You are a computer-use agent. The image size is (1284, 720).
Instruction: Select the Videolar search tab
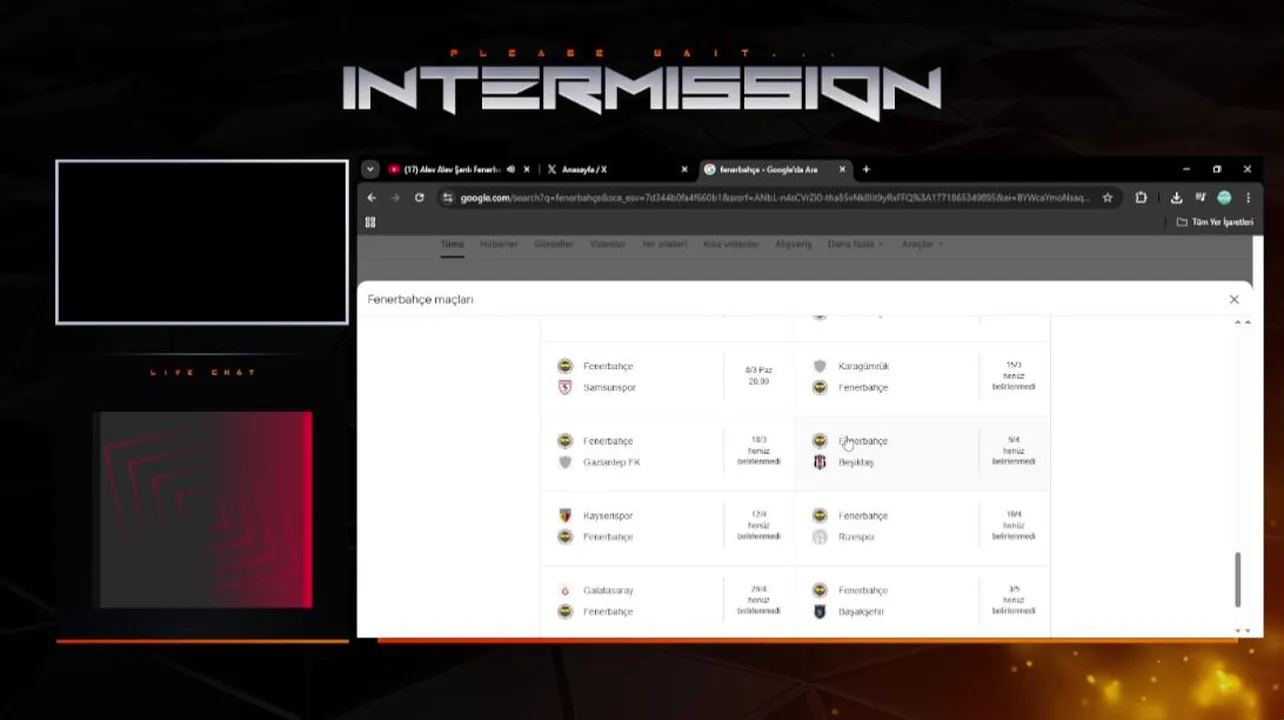pos(607,244)
